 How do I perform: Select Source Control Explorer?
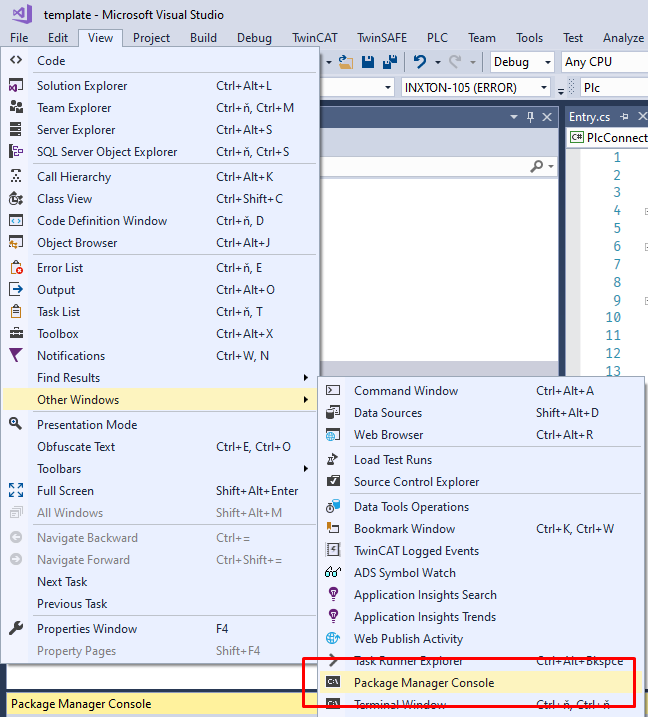tap(481, 482)
